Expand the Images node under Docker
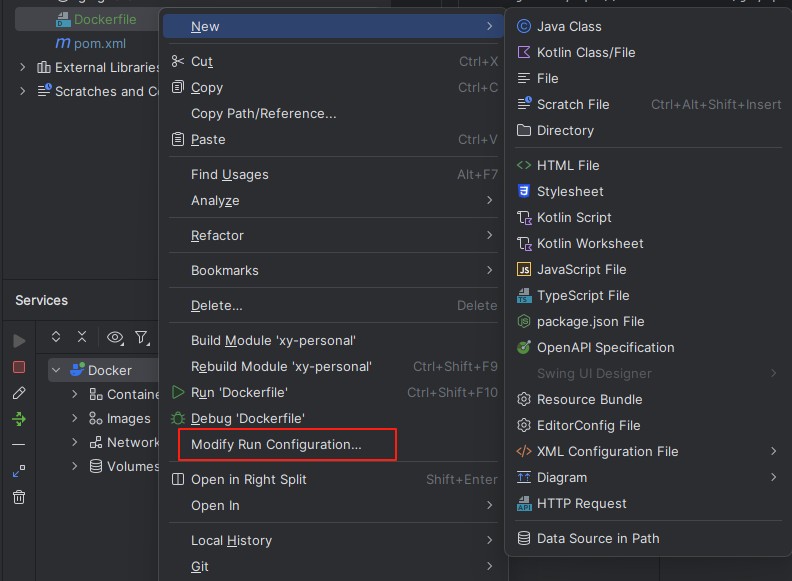The width and height of the screenshot is (792, 581). (x=75, y=418)
